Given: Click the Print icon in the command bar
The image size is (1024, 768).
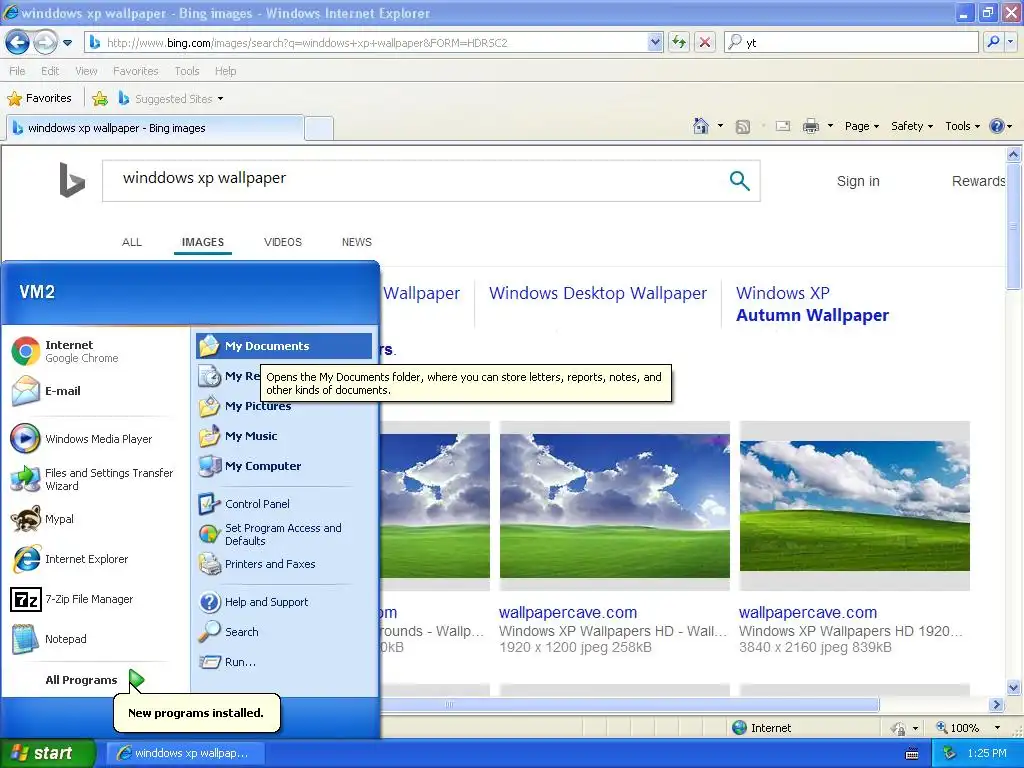Looking at the screenshot, I should (x=810, y=126).
